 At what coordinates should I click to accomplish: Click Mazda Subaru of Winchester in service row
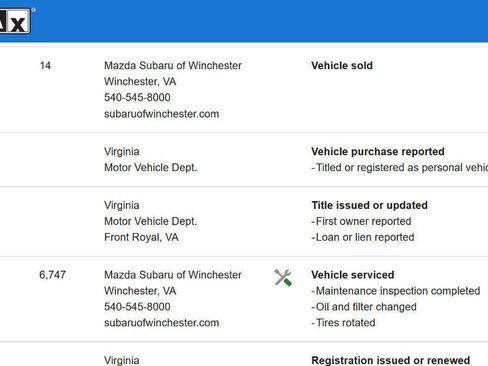[x=173, y=275]
